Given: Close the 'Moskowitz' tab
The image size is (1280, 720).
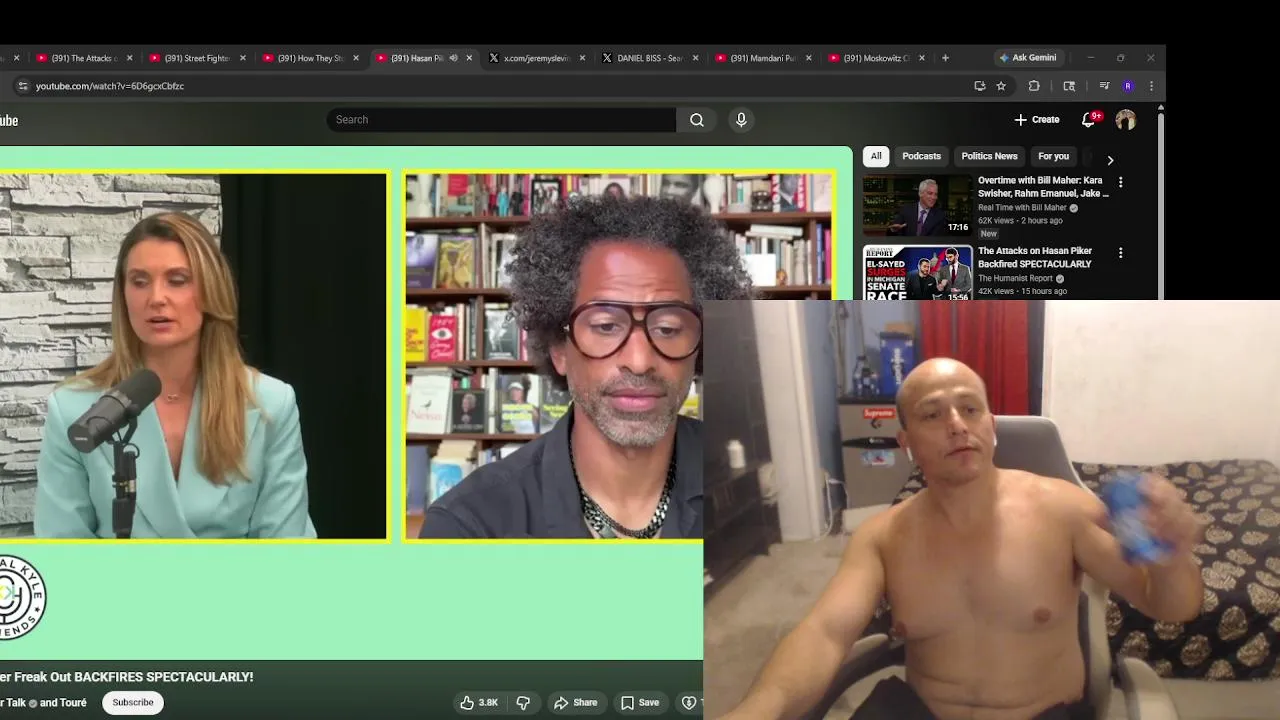Looking at the screenshot, I should (922, 58).
